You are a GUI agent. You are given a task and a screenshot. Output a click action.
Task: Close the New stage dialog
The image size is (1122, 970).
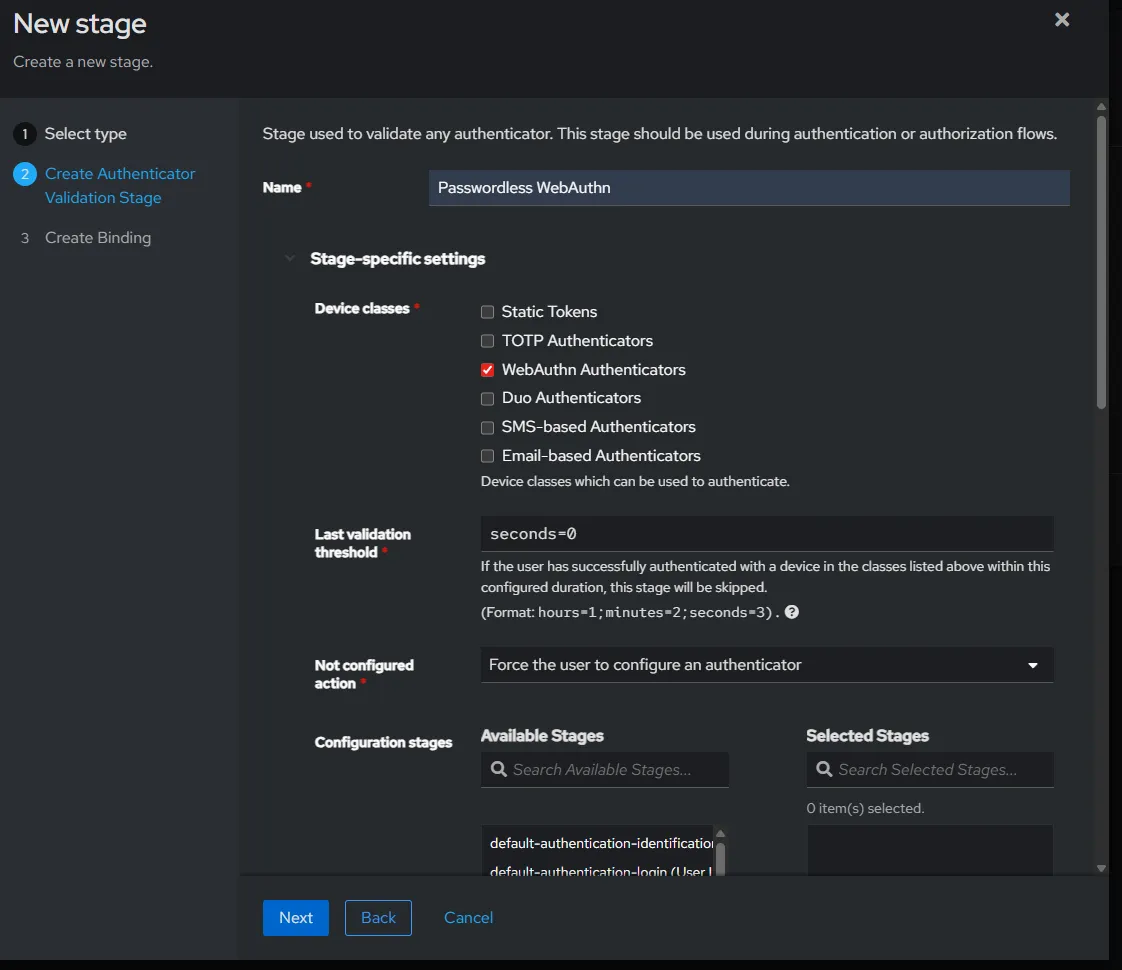pyautogui.click(x=1062, y=20)
